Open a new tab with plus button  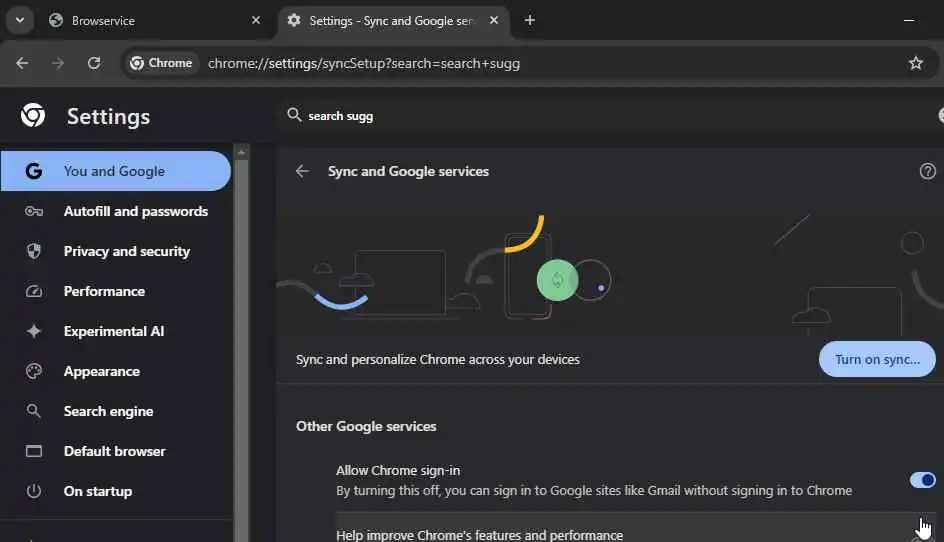coord(530,20)
